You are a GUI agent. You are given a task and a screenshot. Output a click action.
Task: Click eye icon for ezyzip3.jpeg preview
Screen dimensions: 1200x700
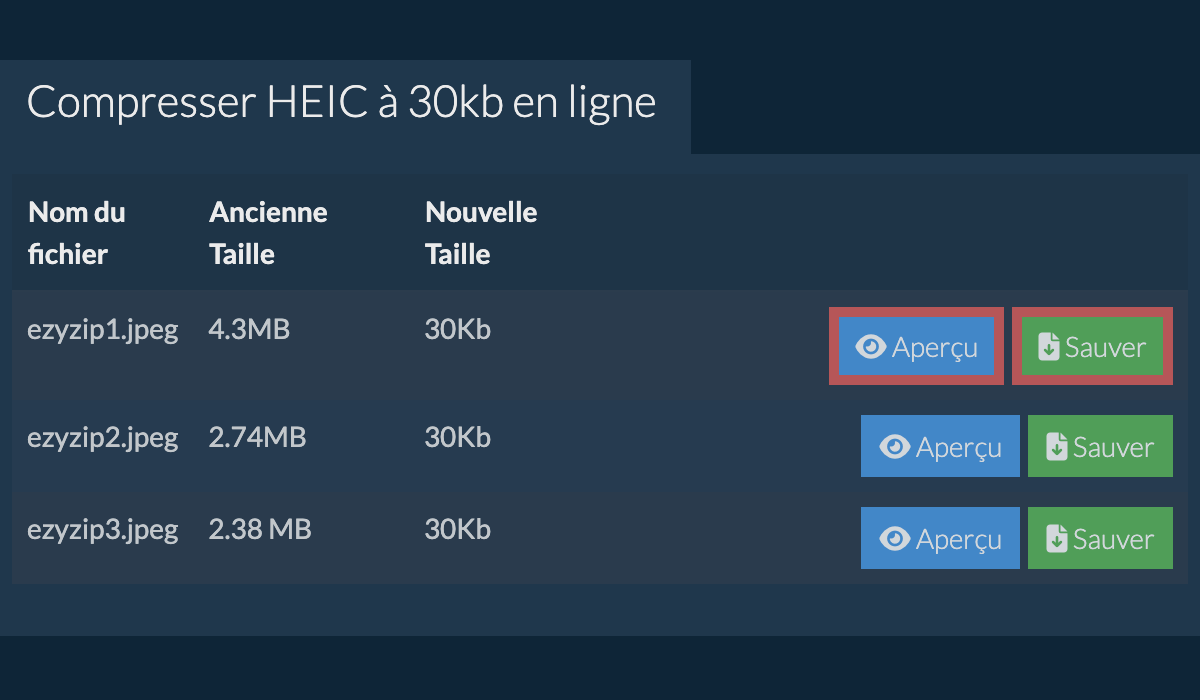894,539
